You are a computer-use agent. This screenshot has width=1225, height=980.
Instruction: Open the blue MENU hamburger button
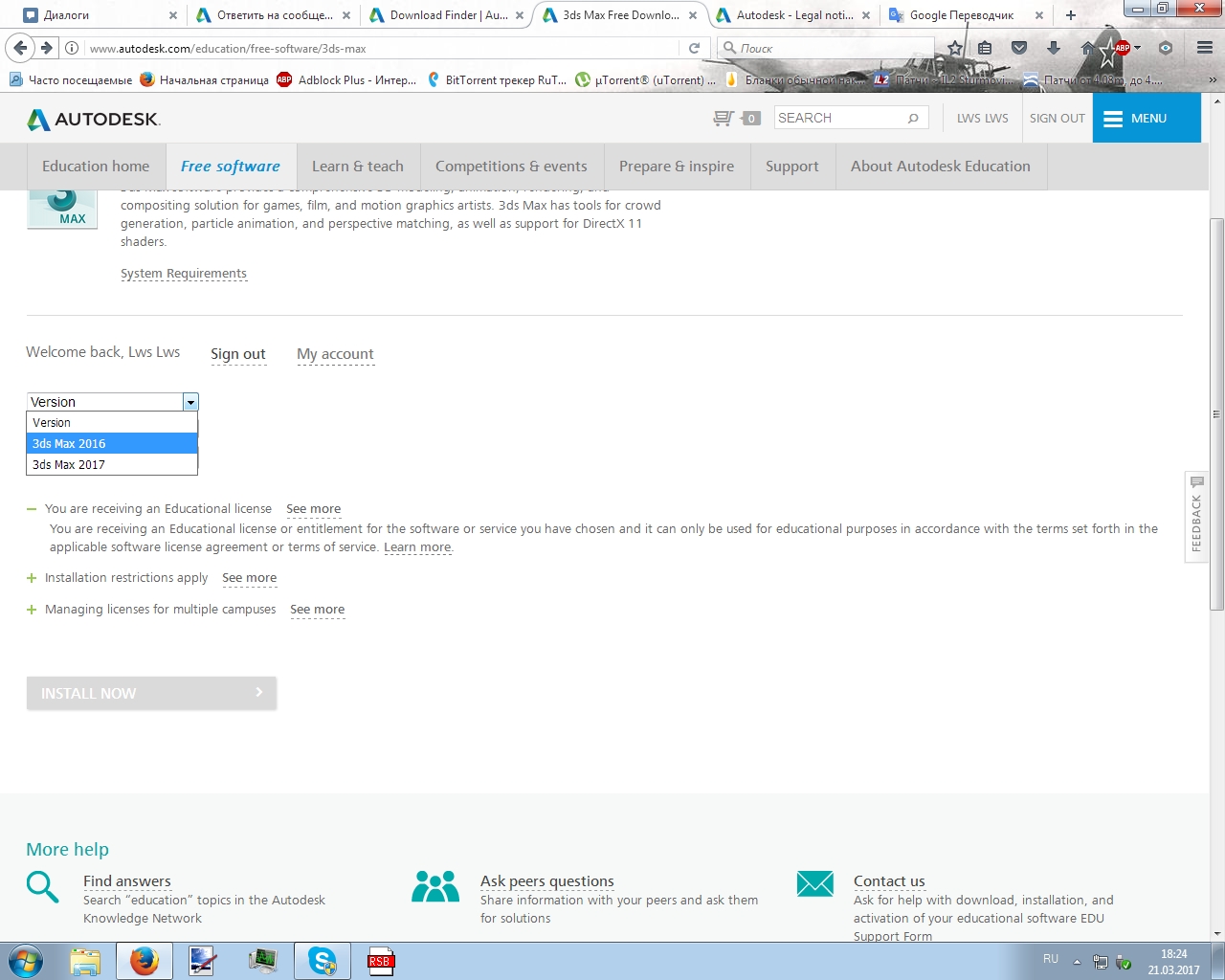(1147, 118)
